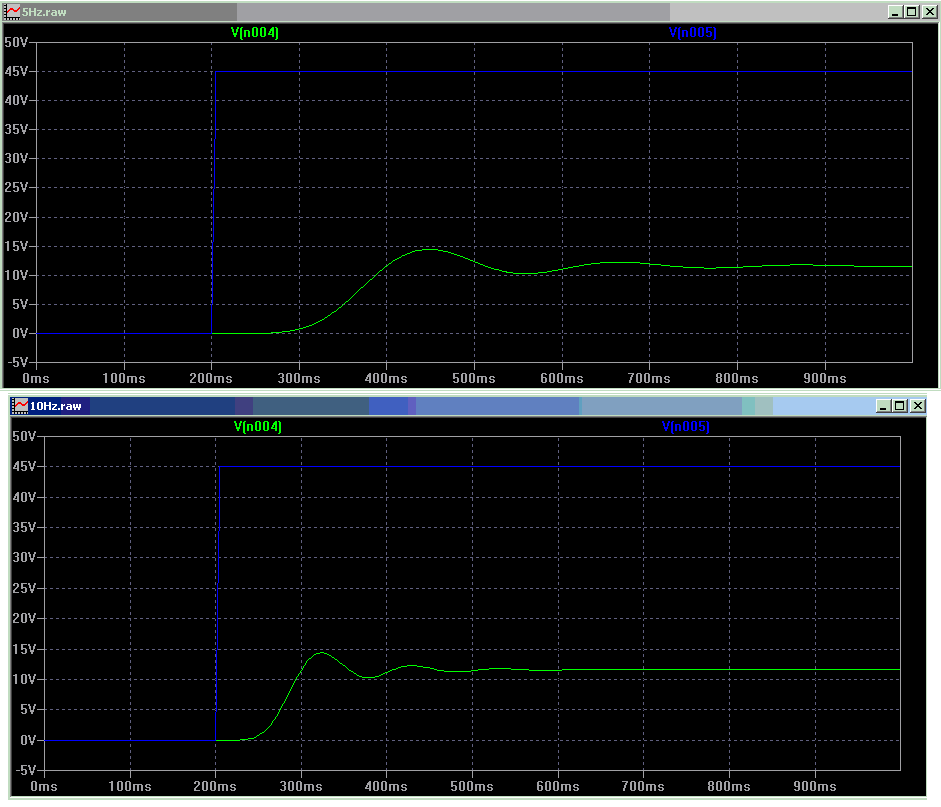The width and height of the screenshot is (941, 807).
Task: Click the 50V axis label in 10Hz.raw plot
Action: pyautogui.click(x=24, y=437)
